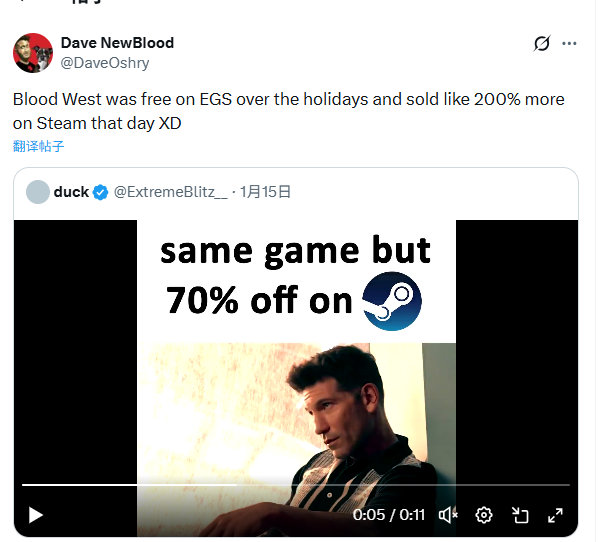Play the video with the play button
The height and width of the screenshot is (542, 598).
(x=35, y=515)
